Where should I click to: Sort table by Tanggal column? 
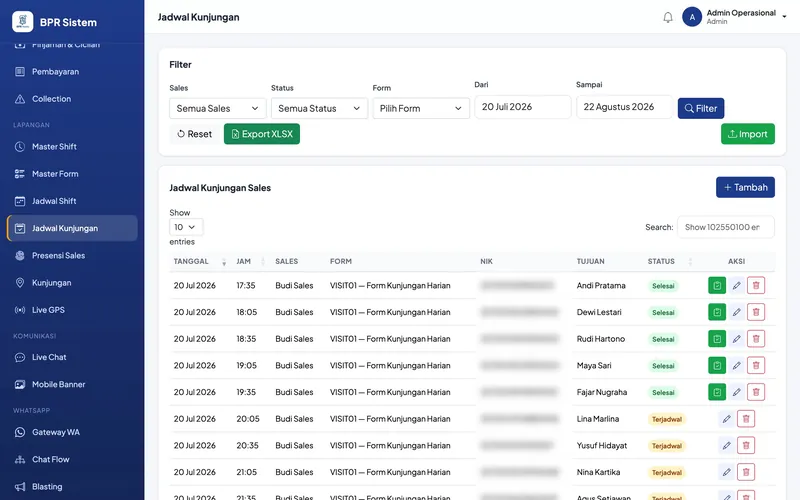[199, 261]
